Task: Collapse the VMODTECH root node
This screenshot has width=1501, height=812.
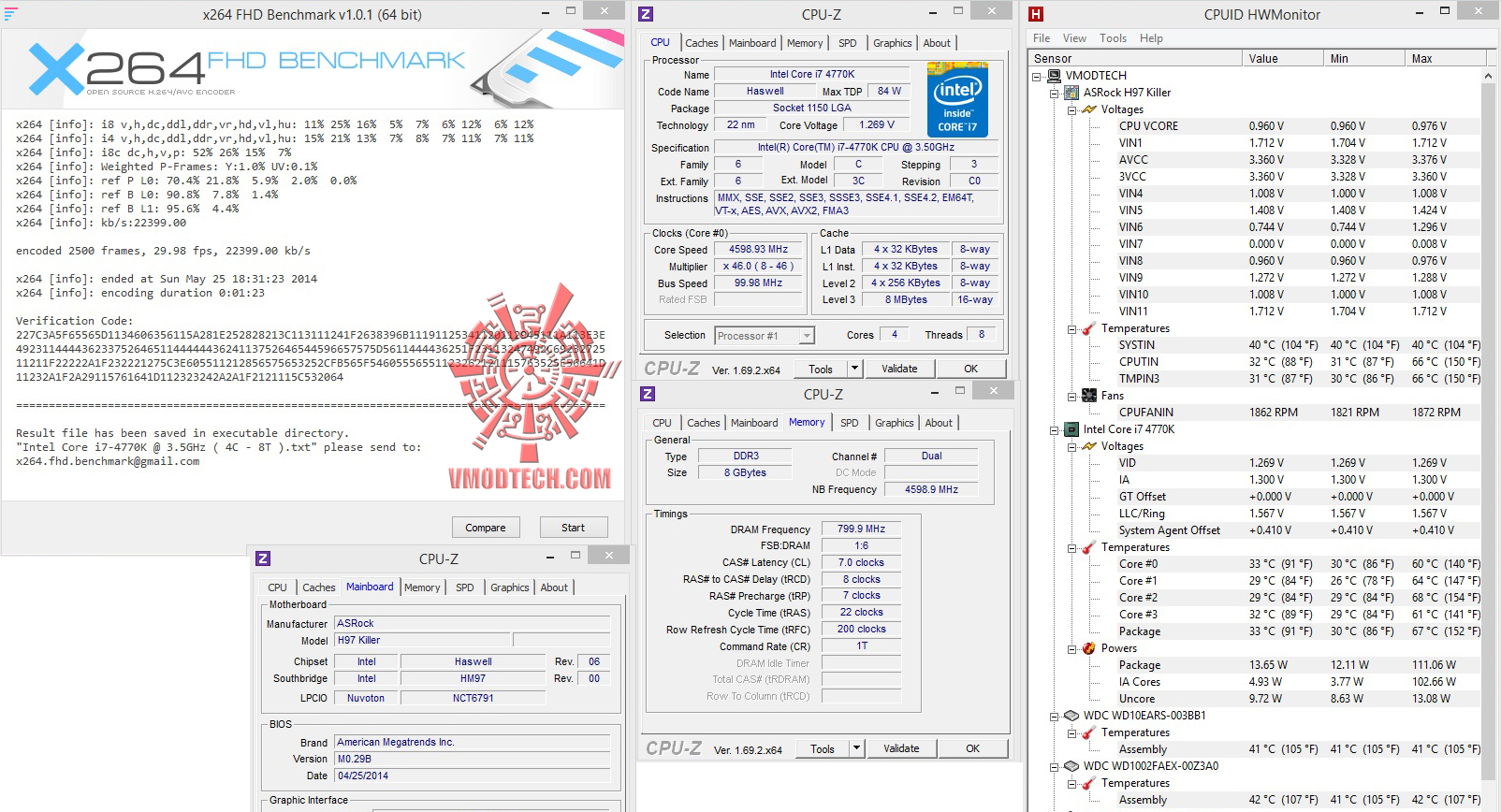Action: click(x=1038, y=76)
